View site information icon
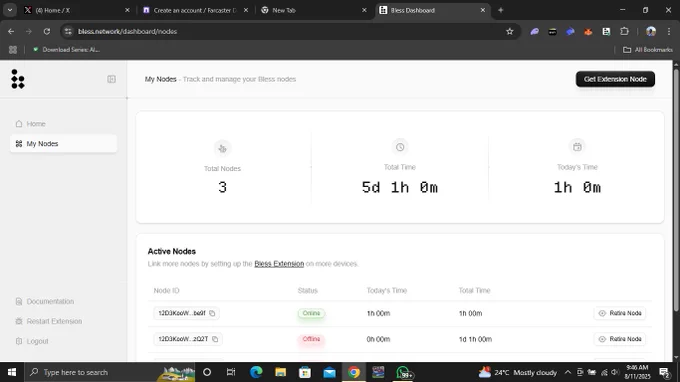The width and height of the screenshot is (680, 382). (68, 31)
